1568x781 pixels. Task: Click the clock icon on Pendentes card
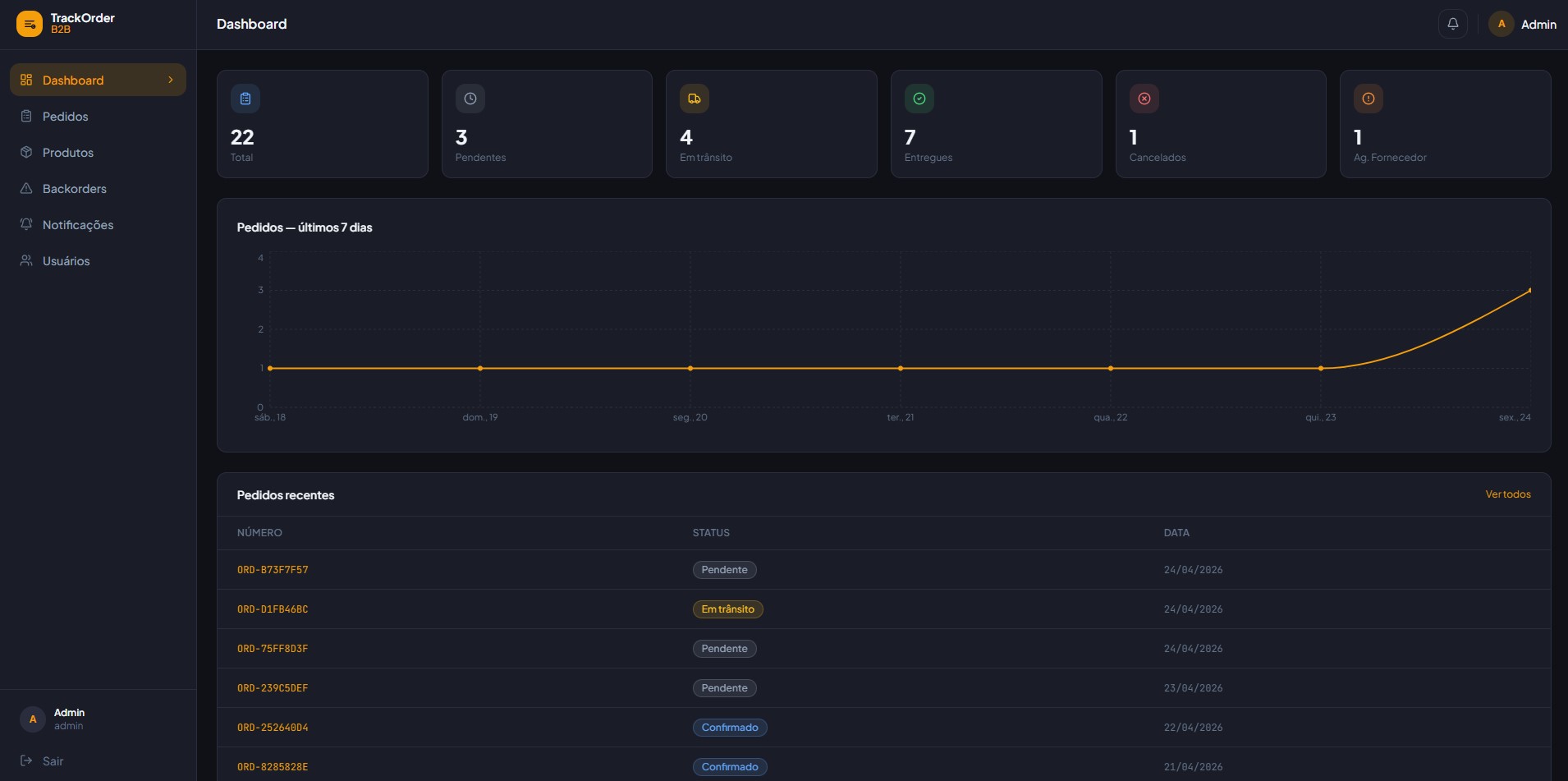pos(470,99)
